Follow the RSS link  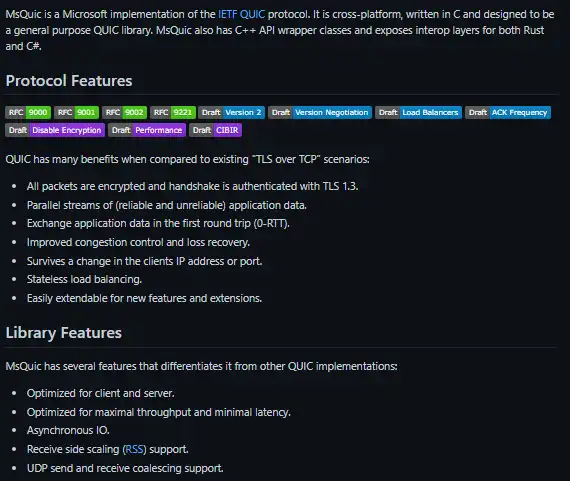coord(135,449)
